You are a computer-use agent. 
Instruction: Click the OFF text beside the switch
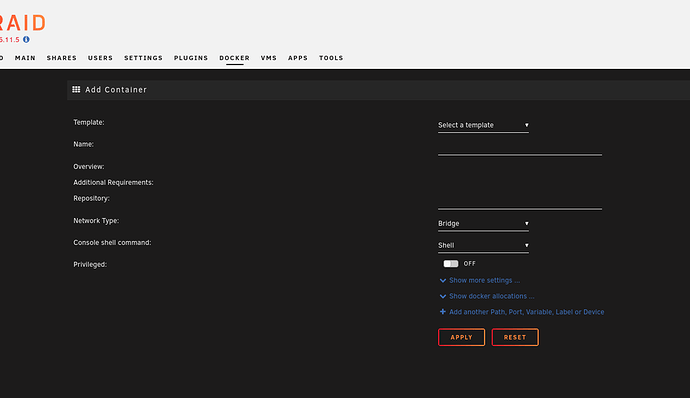(470, 264)
